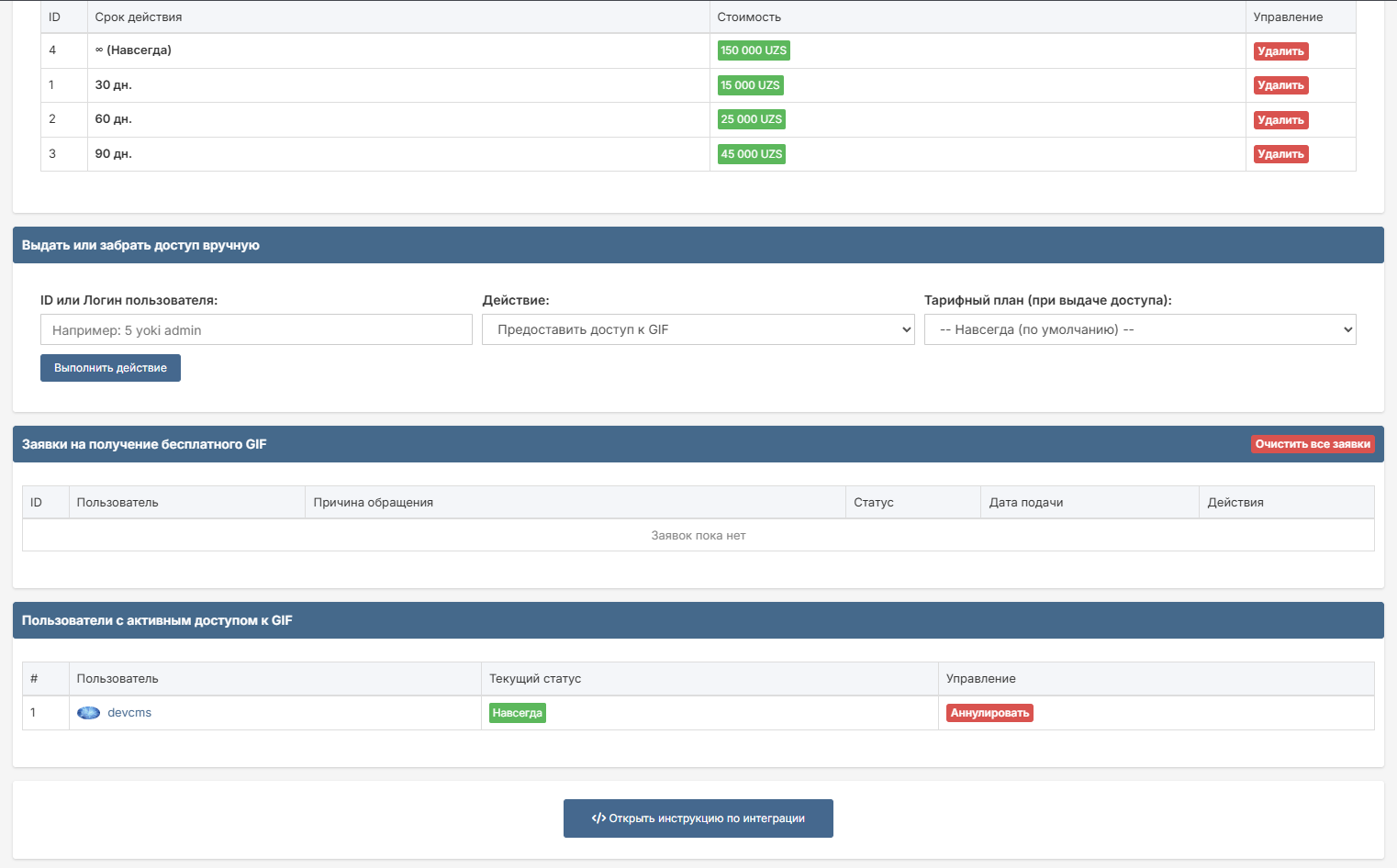Click the Заявок пока нет message

698,536
